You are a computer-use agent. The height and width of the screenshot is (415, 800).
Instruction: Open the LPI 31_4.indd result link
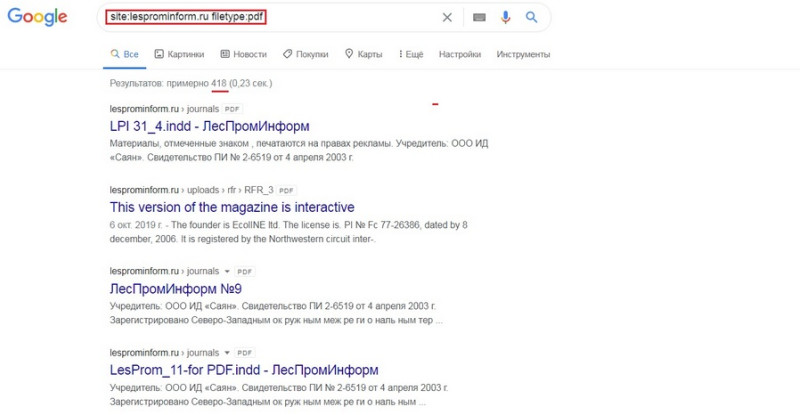(209, 126)
